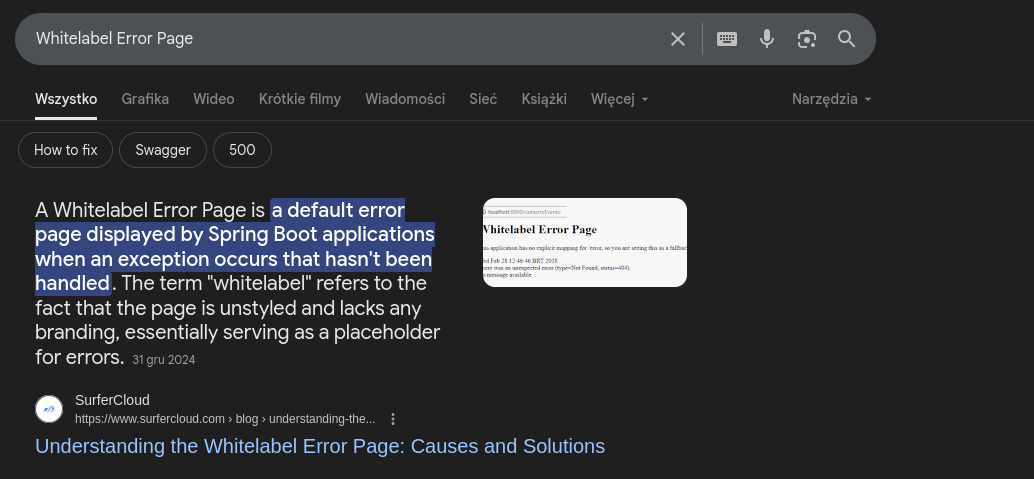Apply the 500 suggestion chip
The height and width of the screenshot is (479, 1034).
(x=242, y=150)
